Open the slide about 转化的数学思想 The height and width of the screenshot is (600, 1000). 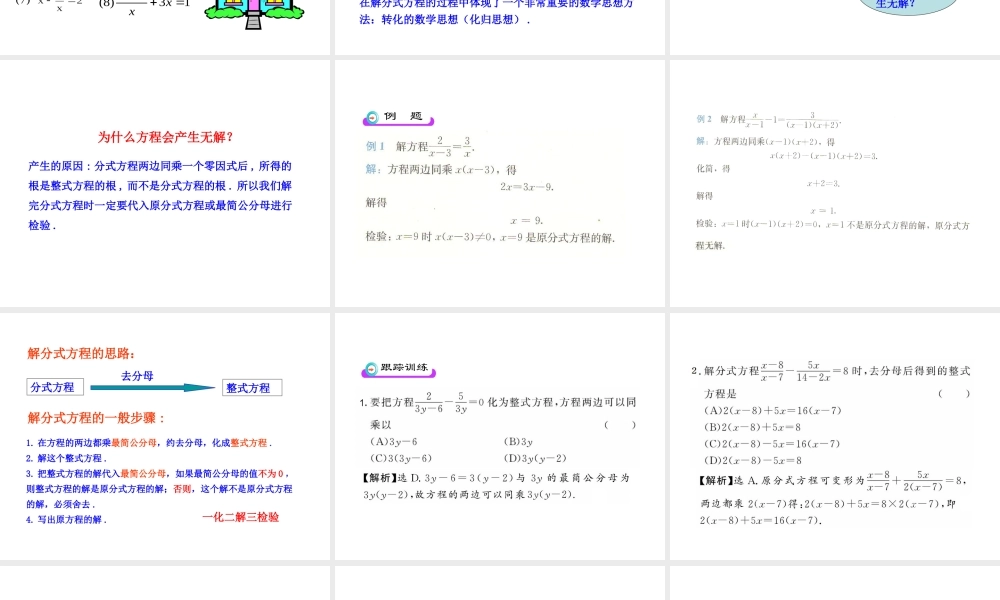[x=498, y=27]
